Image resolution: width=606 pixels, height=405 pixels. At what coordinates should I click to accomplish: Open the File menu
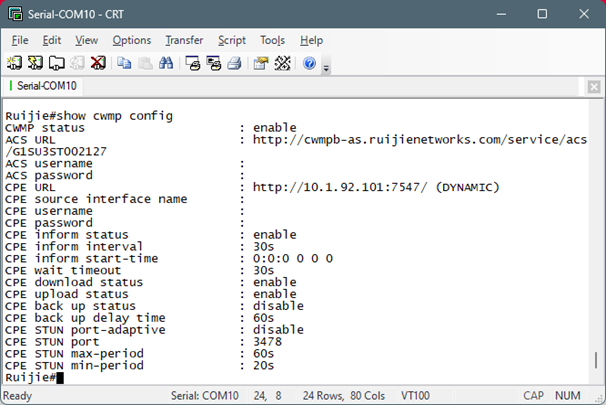(20, 40)
